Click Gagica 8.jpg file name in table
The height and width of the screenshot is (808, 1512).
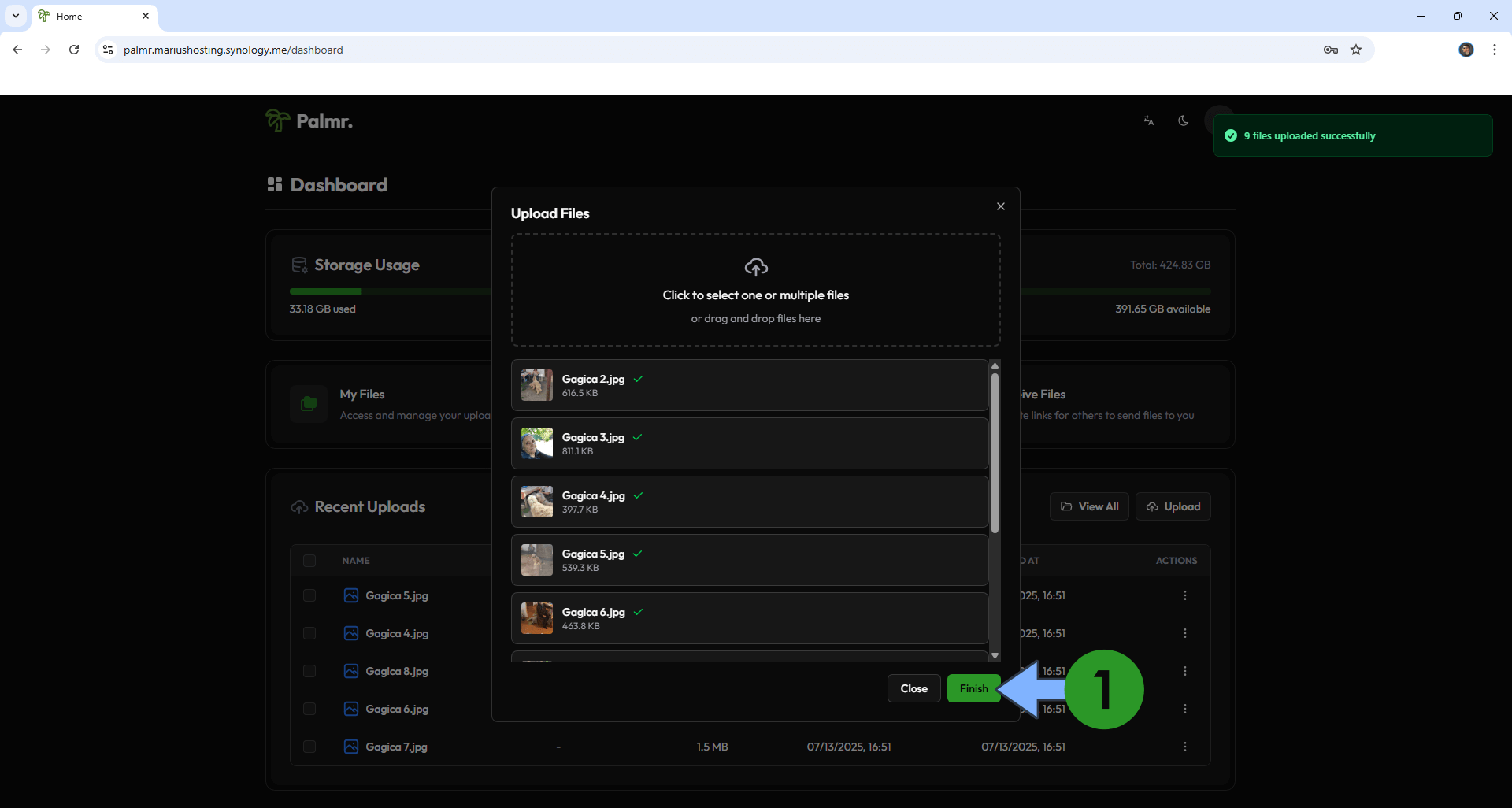pyautogui.click(x=397, y=671)
